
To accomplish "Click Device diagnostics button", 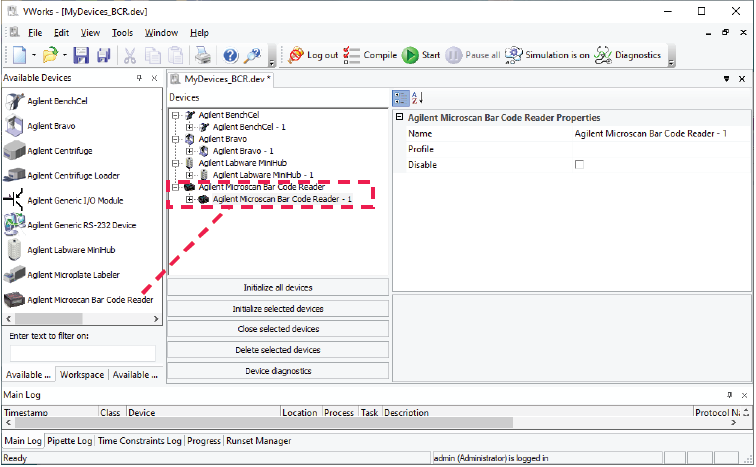I will 278,371.
